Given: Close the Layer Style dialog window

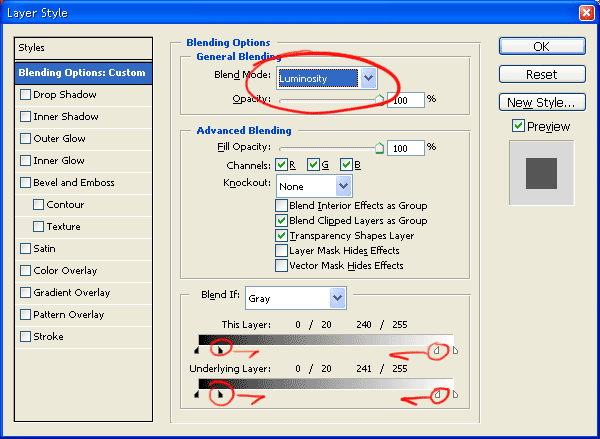Looking at the screenshot, I should click(x=584, y=13).
